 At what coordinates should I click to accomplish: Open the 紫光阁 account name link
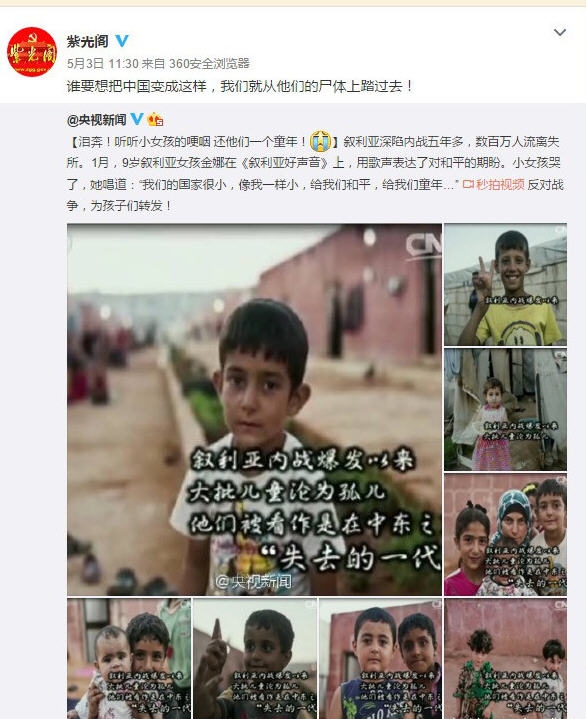tap(88, 41)
